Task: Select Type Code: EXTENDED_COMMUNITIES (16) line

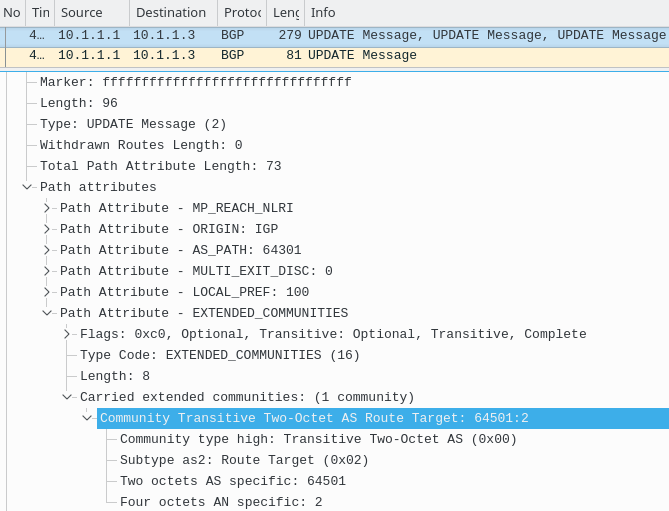Action: (x=220, y=355)
